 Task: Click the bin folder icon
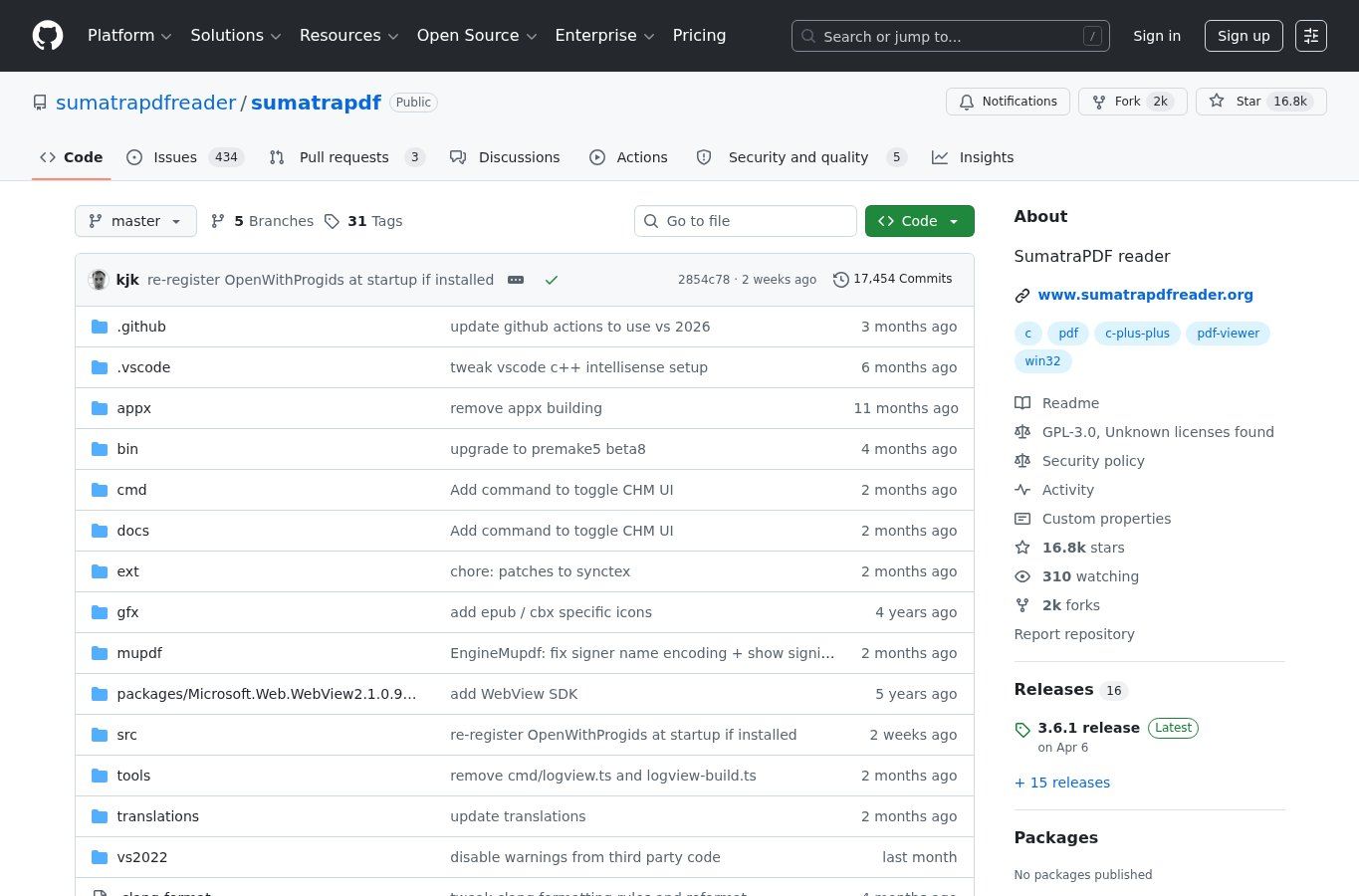(100, 449)
